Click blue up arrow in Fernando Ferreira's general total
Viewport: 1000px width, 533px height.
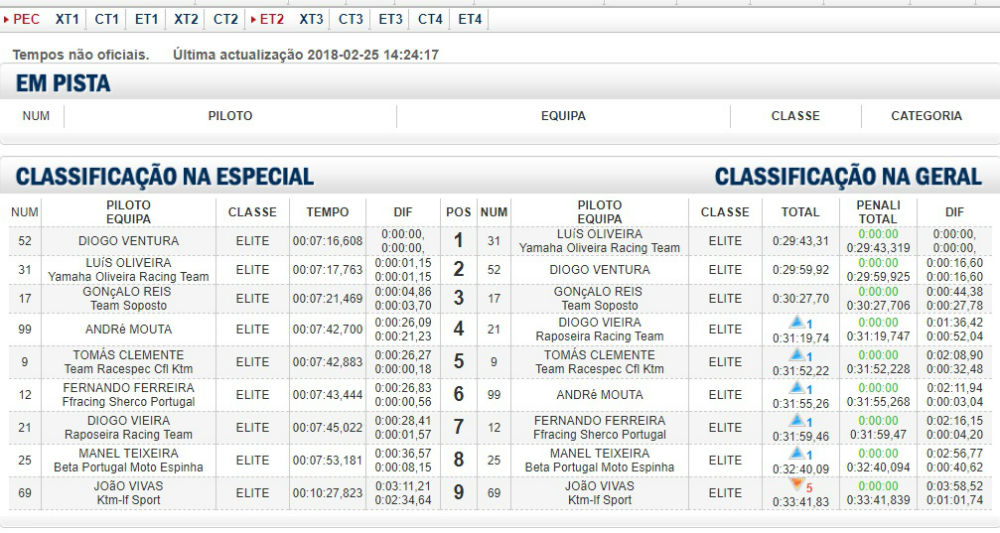tap(797, 421)
